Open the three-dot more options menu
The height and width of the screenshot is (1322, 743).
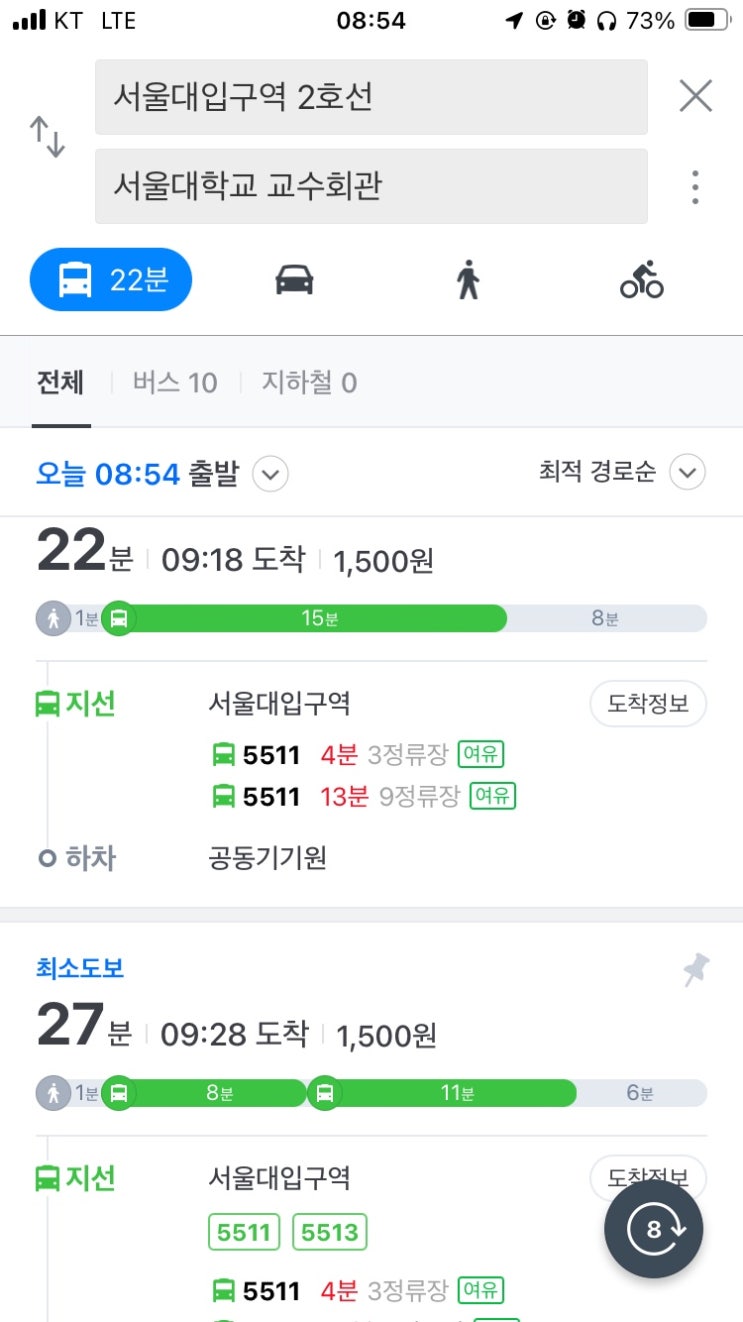point(695,187)
